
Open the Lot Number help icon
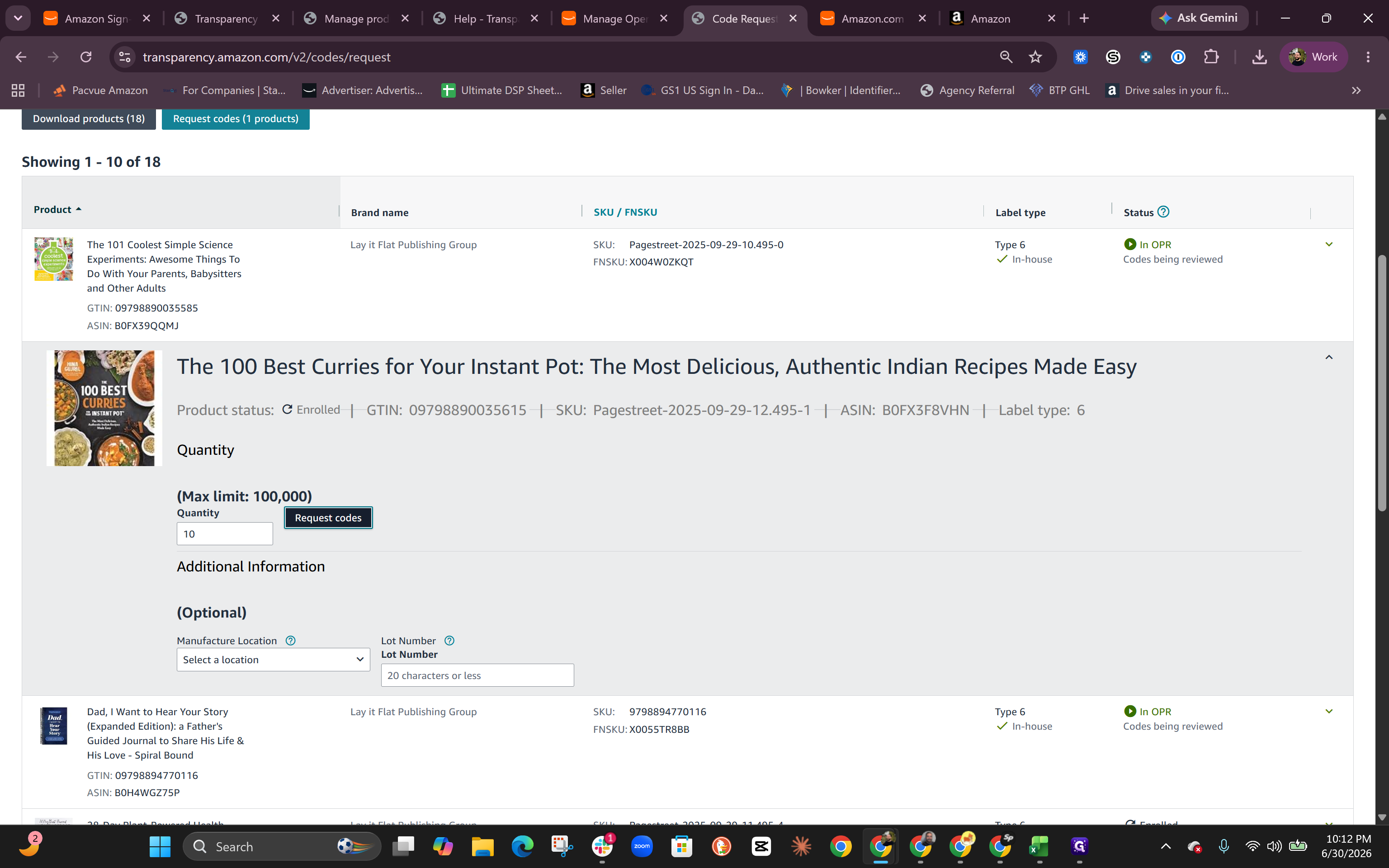pos(449,640)
